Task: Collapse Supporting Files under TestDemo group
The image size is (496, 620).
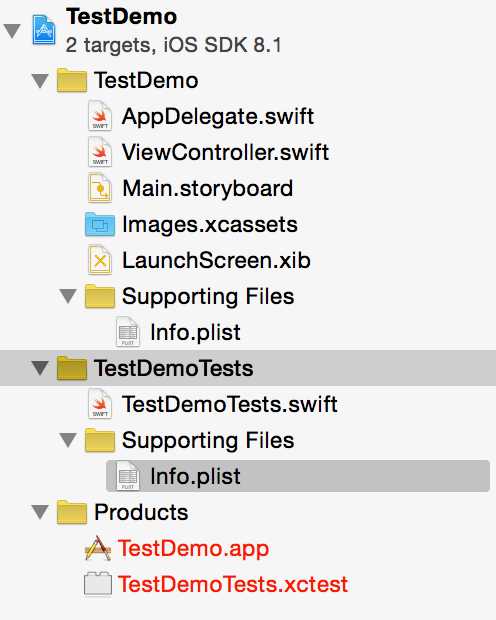Action: click(x=68, y=296)
